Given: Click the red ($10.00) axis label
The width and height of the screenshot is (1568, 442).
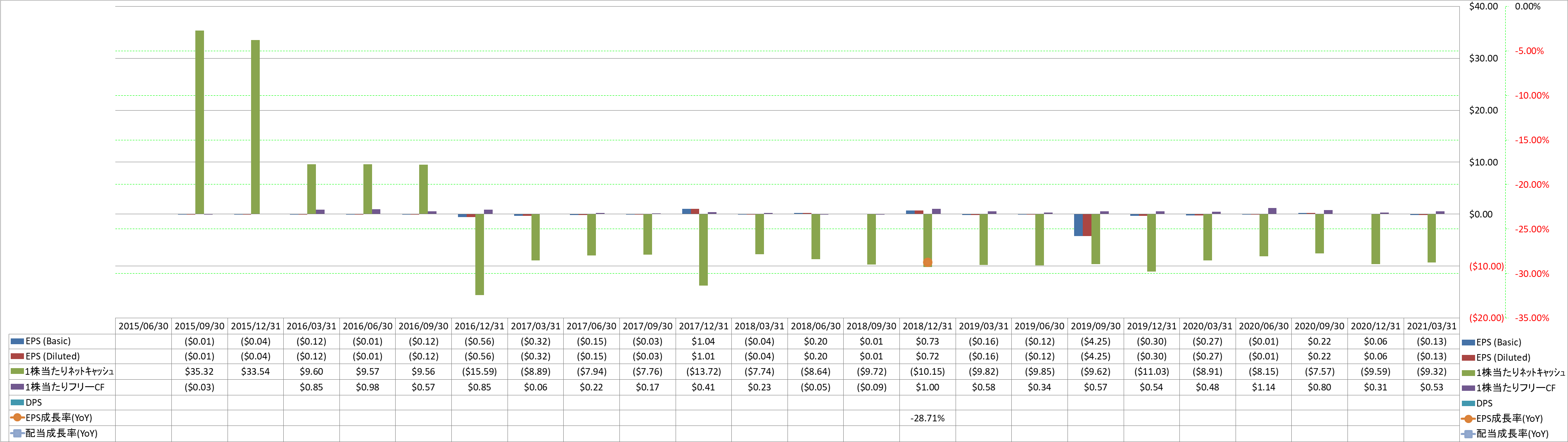Looking at the screenshot, I should coord(1486,266).
